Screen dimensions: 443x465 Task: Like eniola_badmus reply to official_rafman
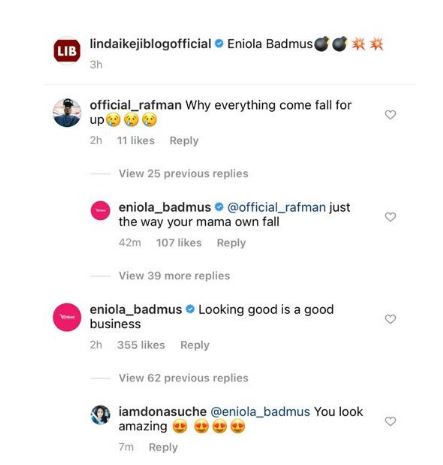390,217
